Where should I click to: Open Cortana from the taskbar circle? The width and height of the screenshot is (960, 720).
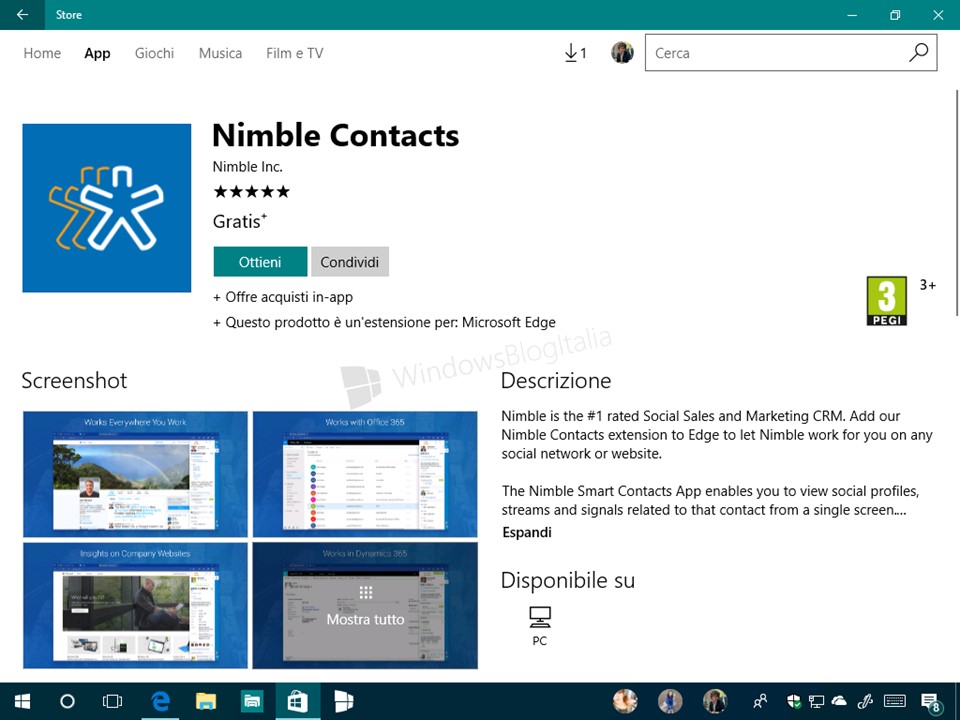coord(67,701)
